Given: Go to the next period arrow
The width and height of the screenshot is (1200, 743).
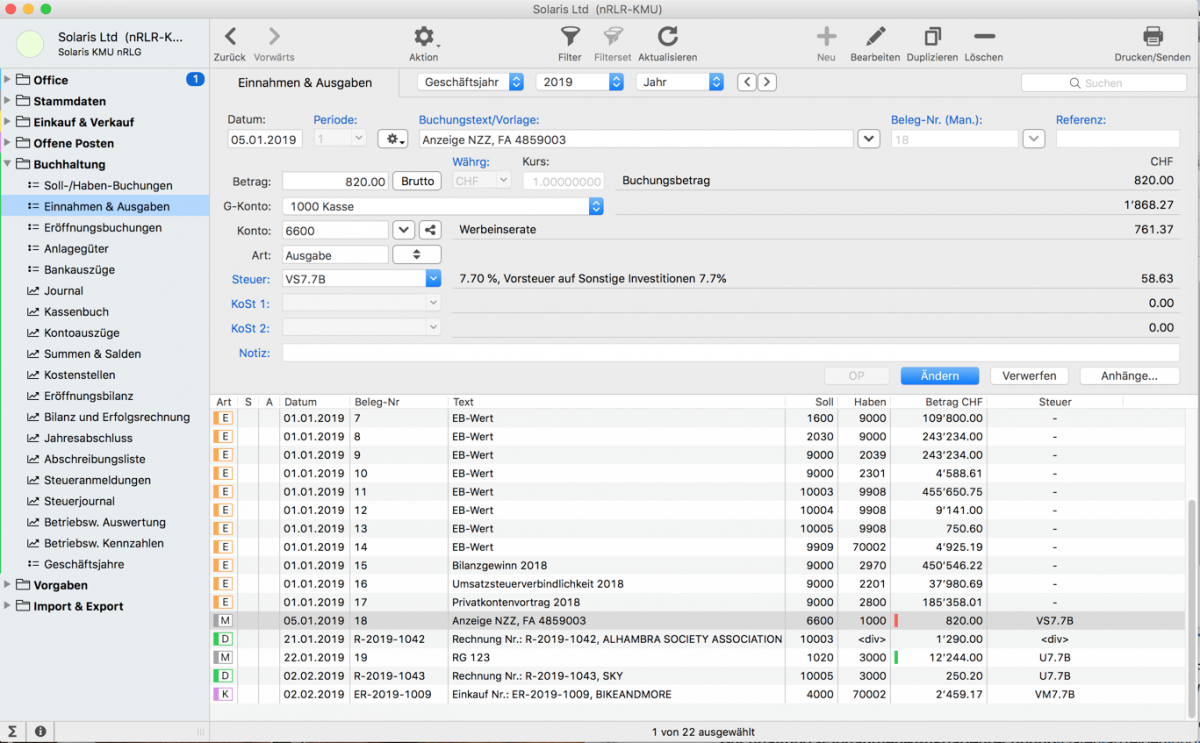Looking at the screenshot, I should 767,82.
